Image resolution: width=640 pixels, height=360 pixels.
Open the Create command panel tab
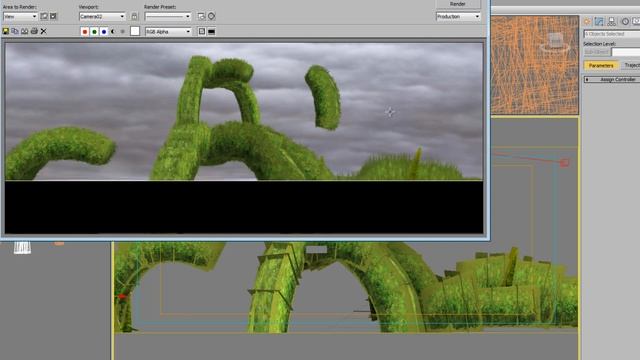(x=587, y=22)
